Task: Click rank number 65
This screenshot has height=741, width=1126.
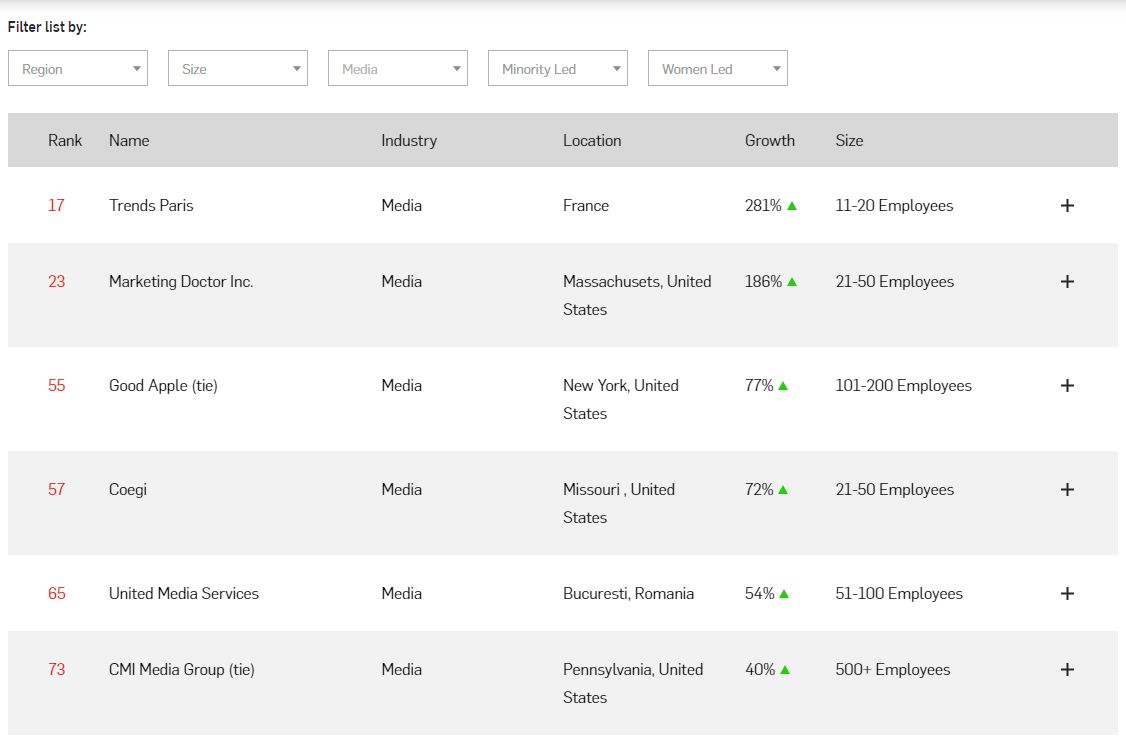Action: click(x=57, y=594)
